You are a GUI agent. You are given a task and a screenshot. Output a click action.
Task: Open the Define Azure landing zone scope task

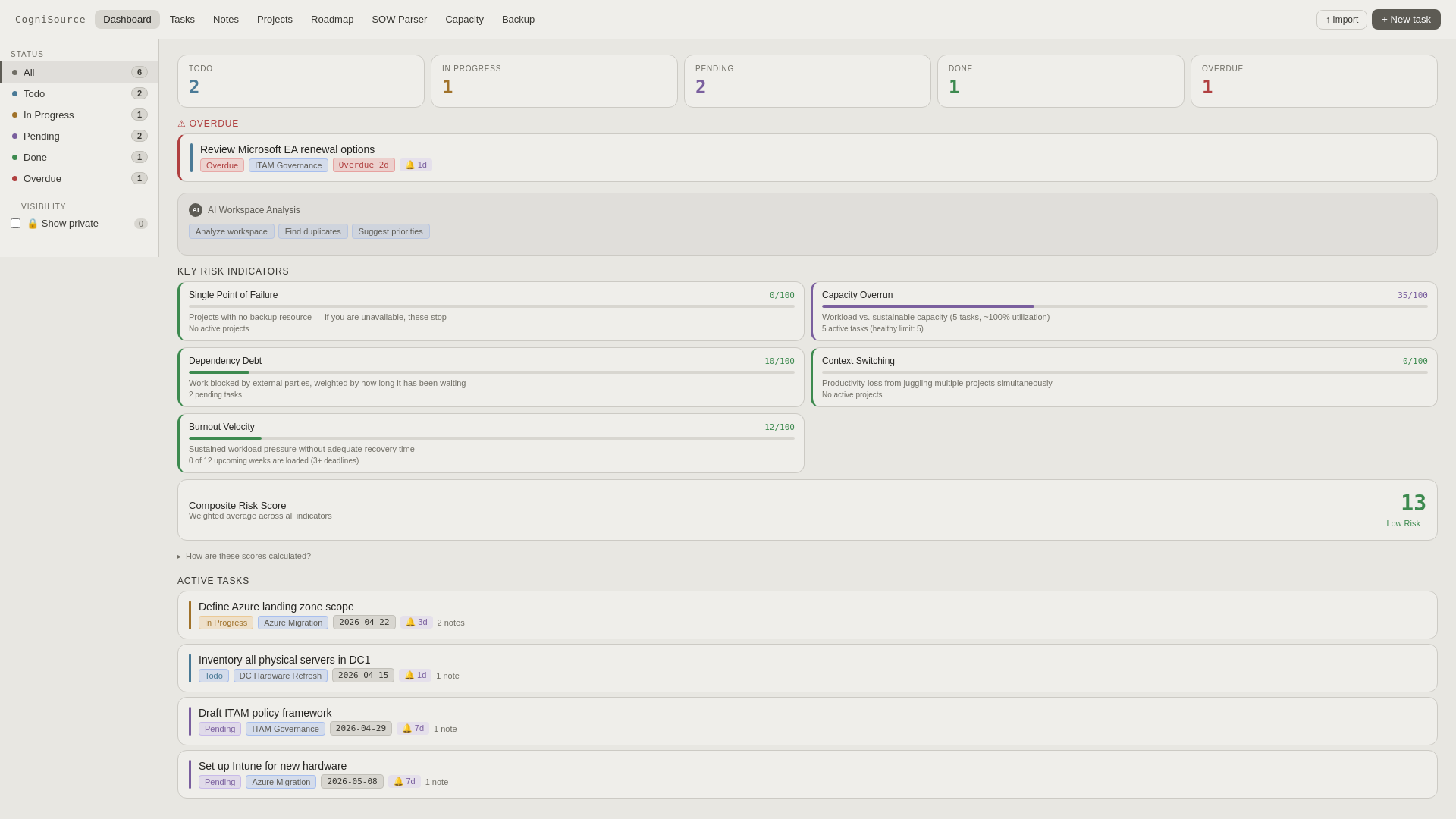pos(276,607)
